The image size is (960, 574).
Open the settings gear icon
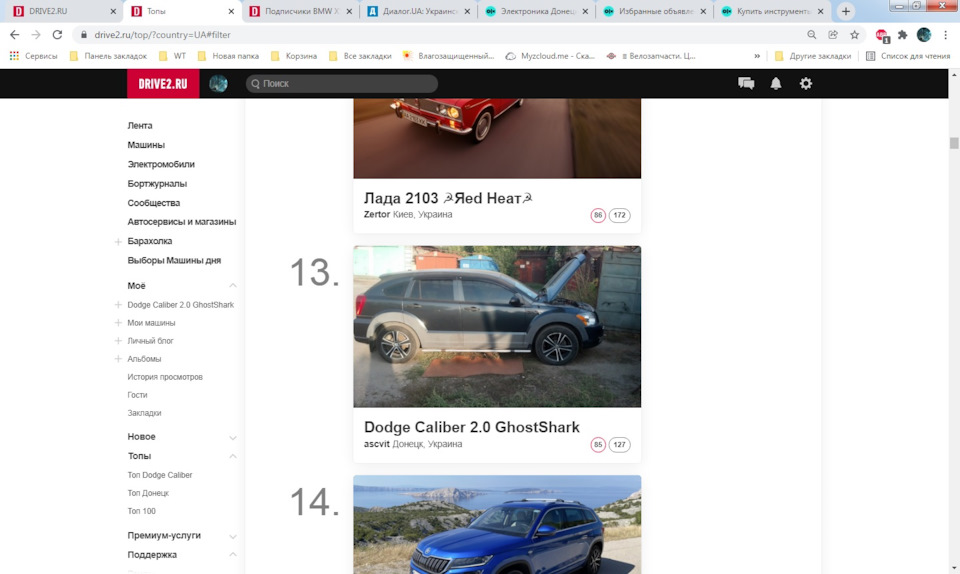(806, 83)
